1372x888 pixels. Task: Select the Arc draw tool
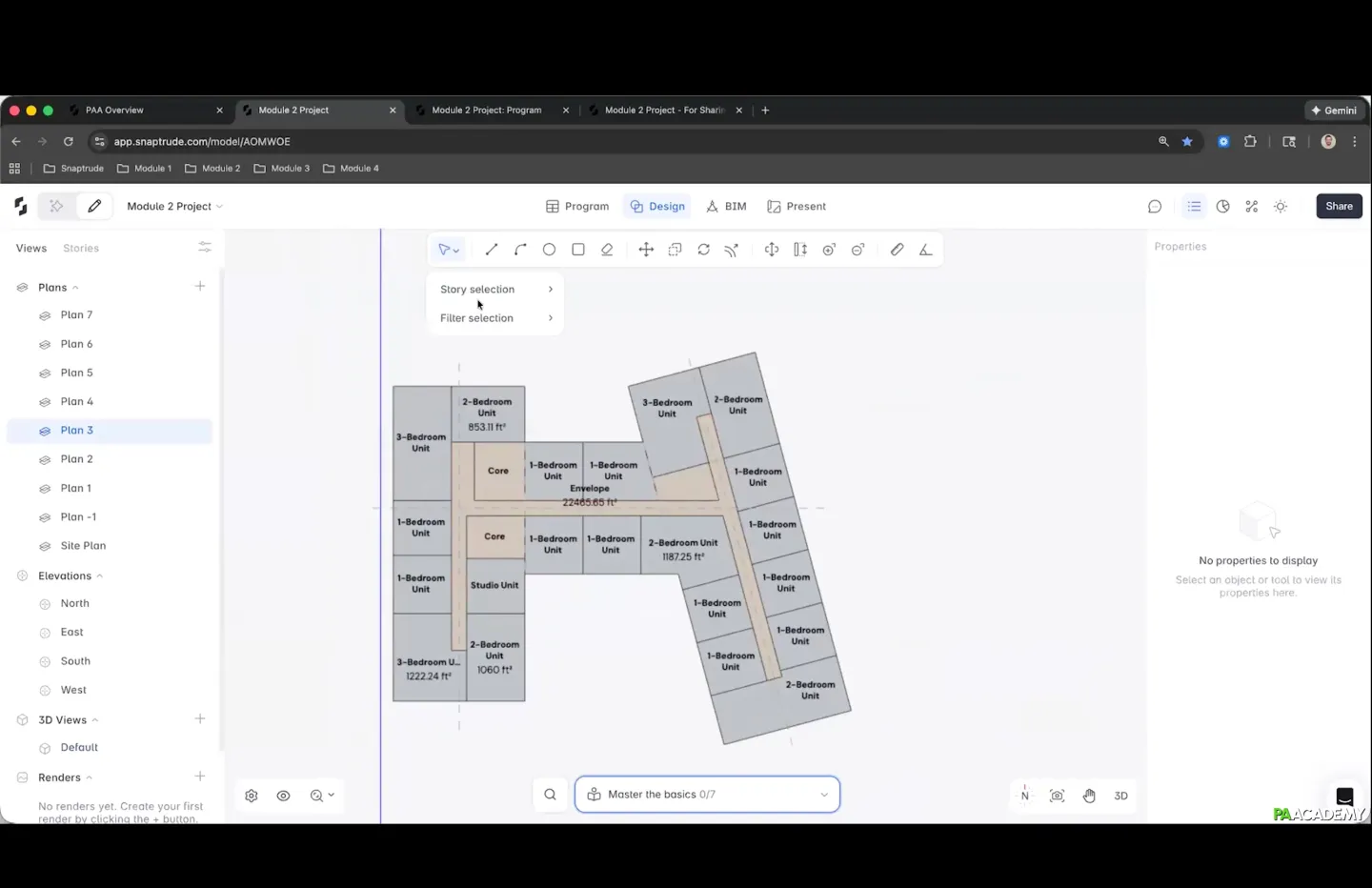tap(520, 250)
